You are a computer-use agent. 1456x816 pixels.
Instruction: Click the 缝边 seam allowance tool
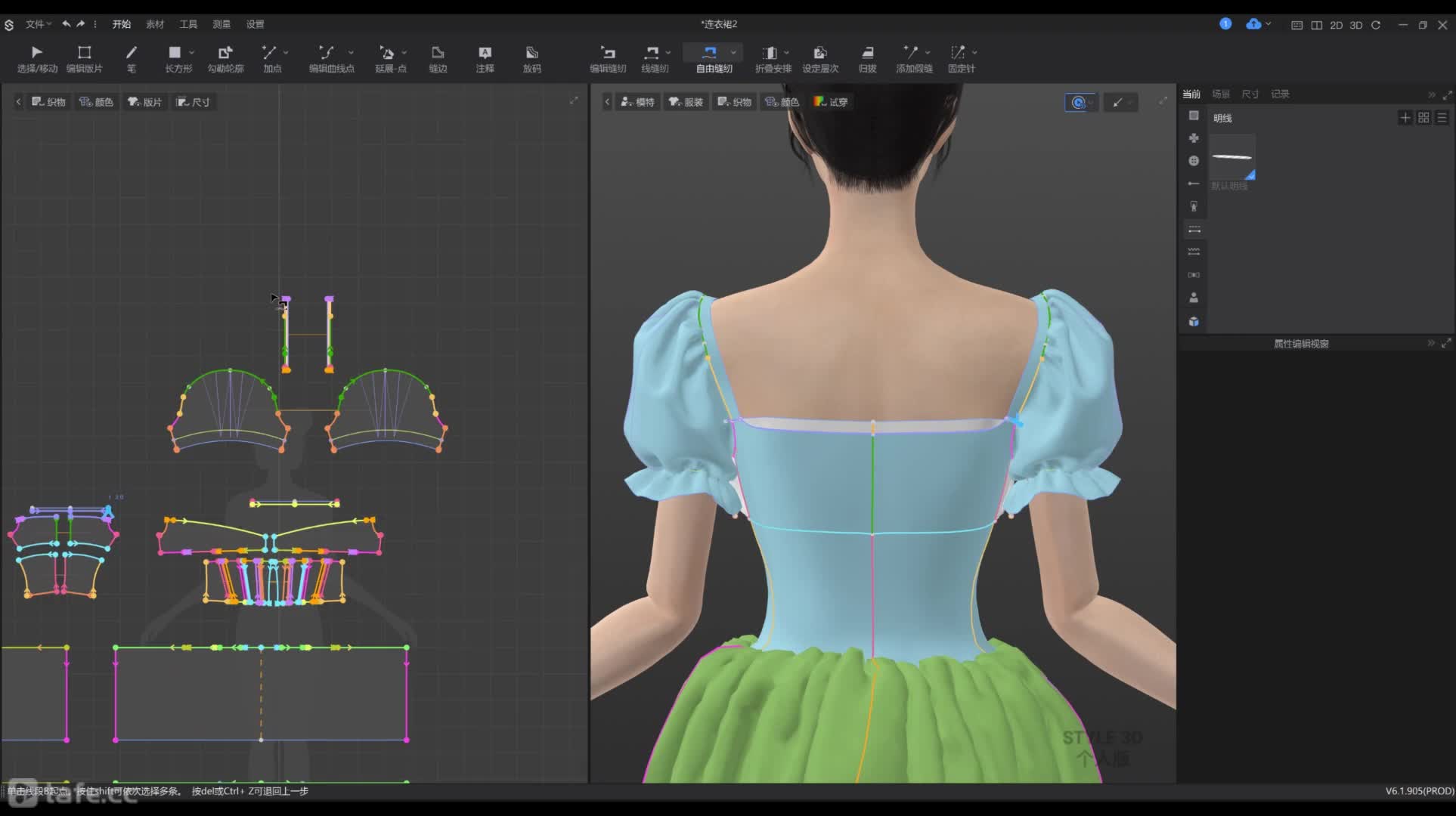pos(438,58)
